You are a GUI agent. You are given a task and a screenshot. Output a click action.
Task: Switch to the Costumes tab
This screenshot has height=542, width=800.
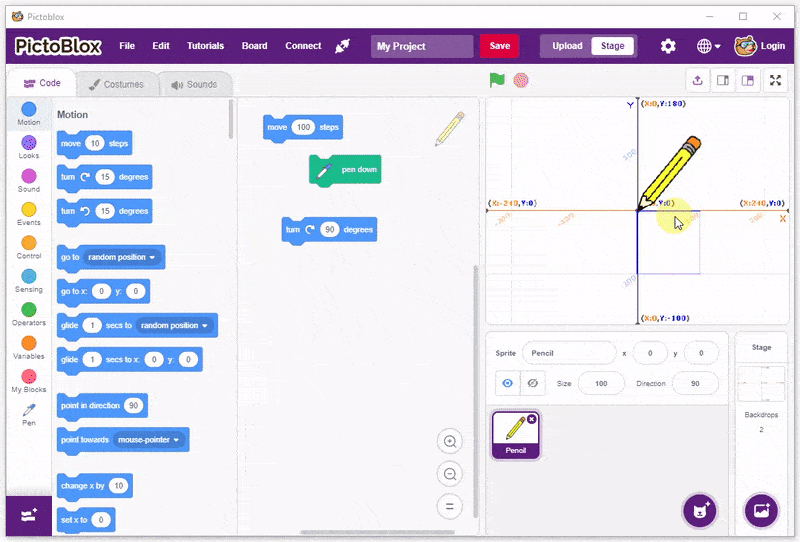click(116, 84)
